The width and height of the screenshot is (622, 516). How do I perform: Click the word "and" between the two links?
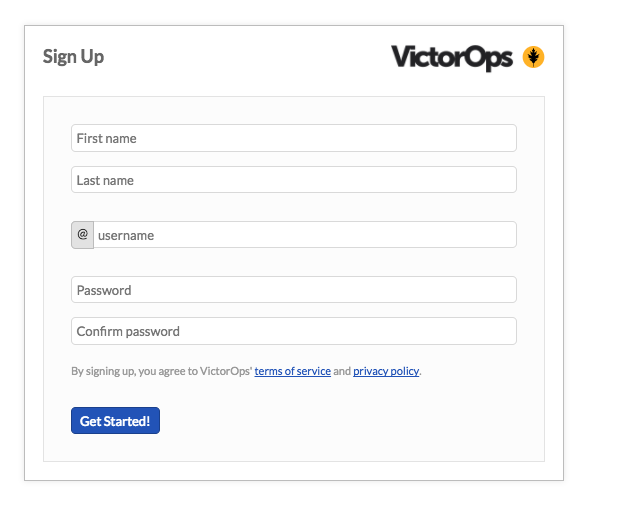click(342, 371)
